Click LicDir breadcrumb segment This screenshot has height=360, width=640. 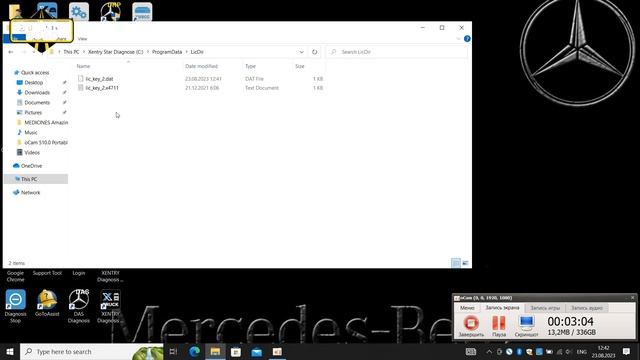click(197, 52)
